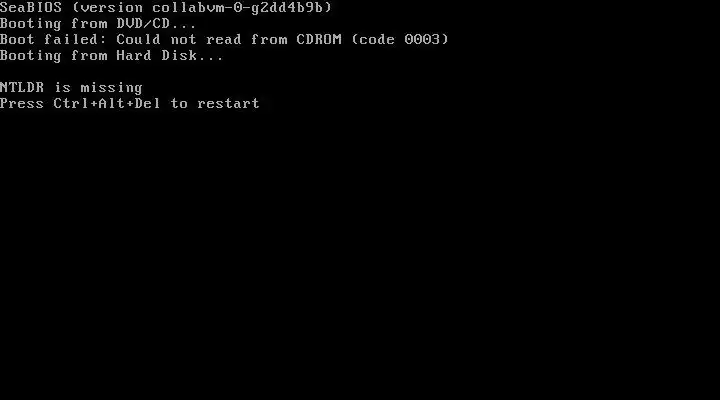Click the word 'missing'
The image size is (720, 400).
tap(112, 87)
